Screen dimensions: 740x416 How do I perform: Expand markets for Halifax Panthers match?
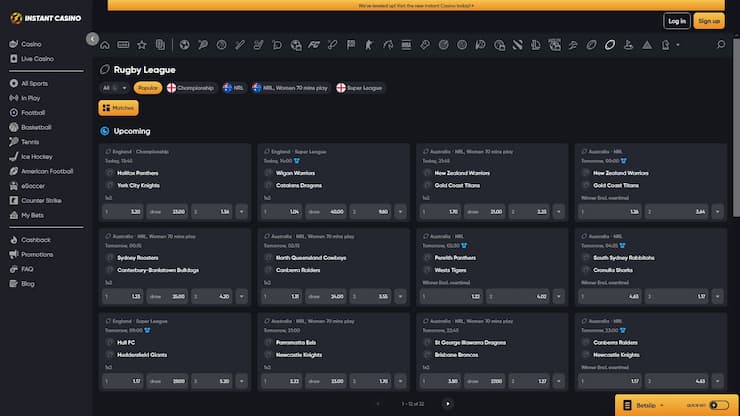[x=242, y=212]
